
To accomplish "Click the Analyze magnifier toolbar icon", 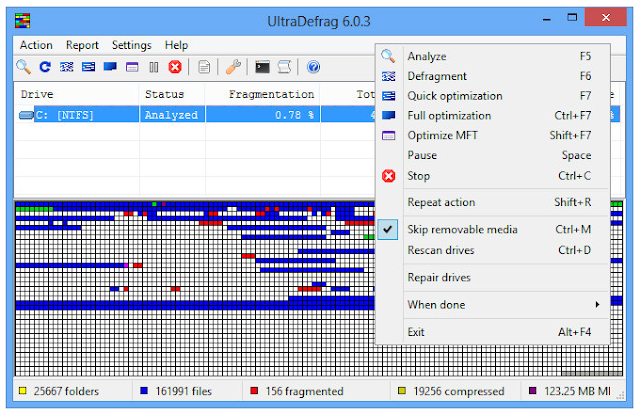I will (23, 67).
